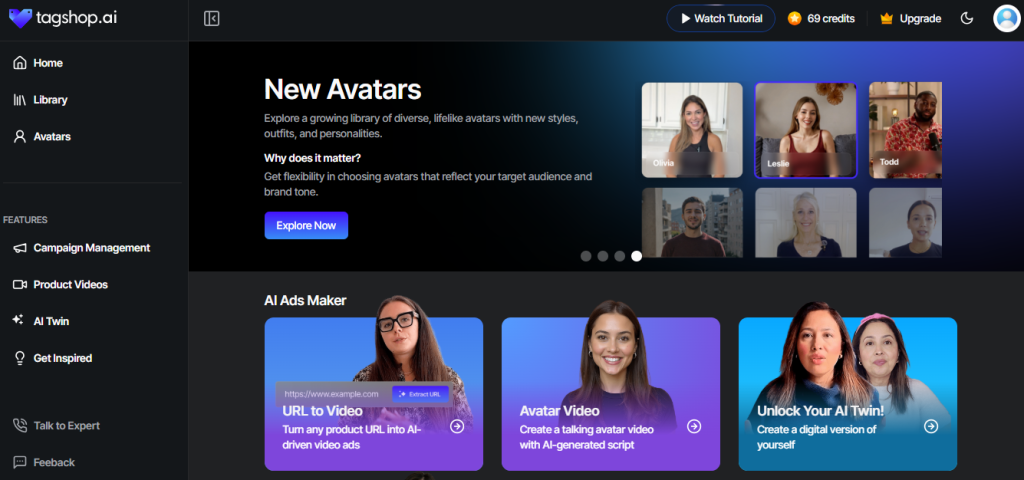Select the fourth active carousel dot

click(637, 256)
